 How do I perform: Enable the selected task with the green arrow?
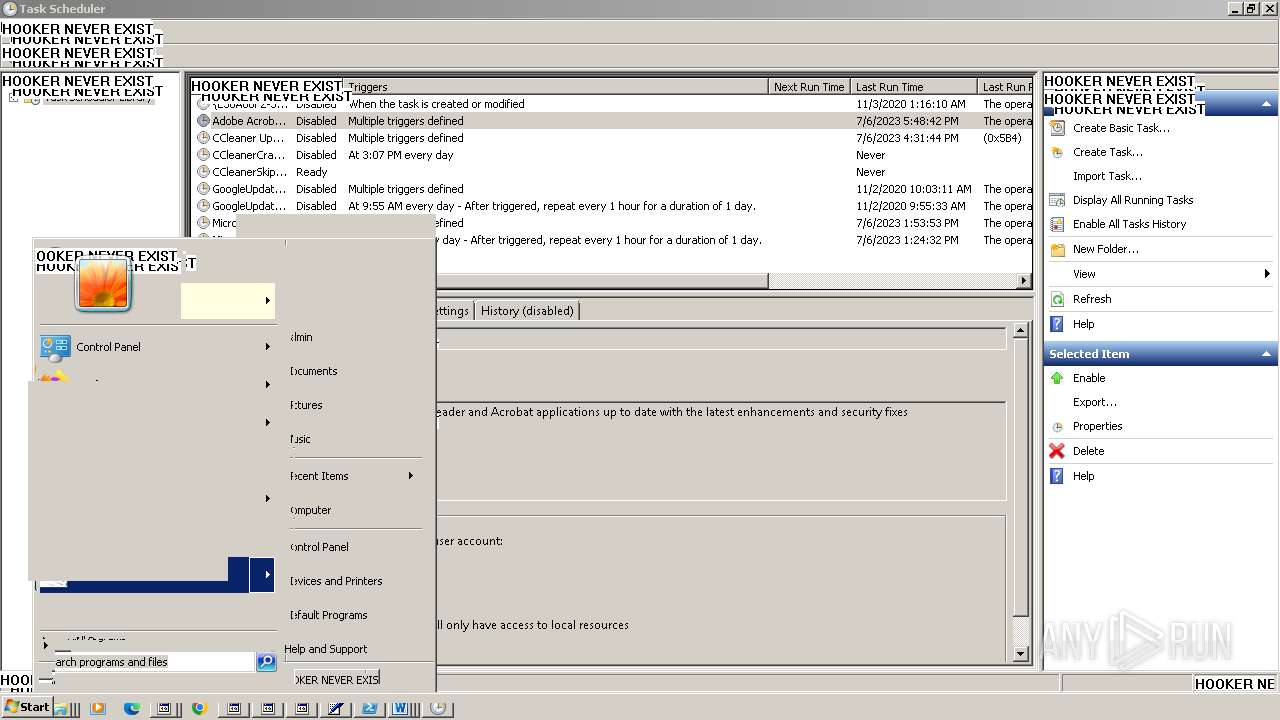1057,378
